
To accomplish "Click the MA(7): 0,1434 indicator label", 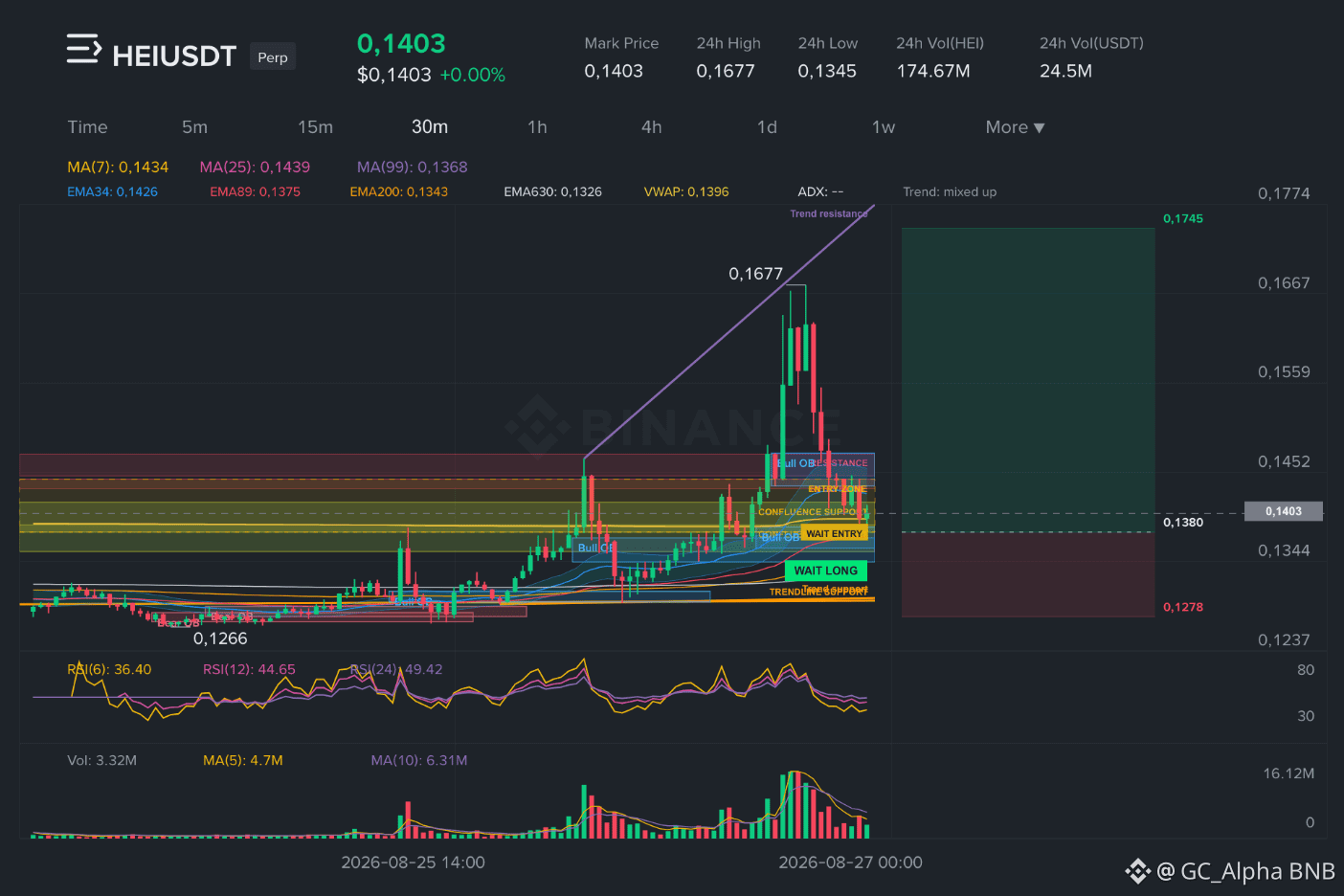I will pyautogui.click(x=118, y=168).
